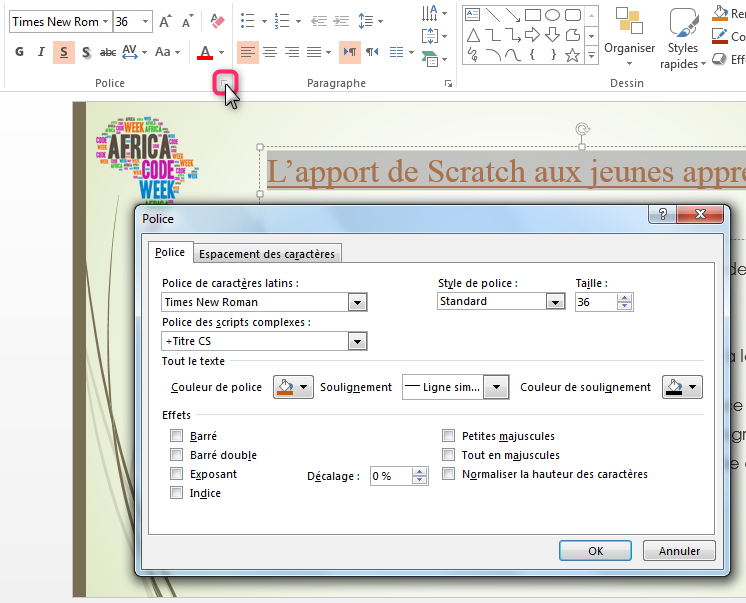
Task: Insert a text box shape from gallery
Action: pos(472,15)
